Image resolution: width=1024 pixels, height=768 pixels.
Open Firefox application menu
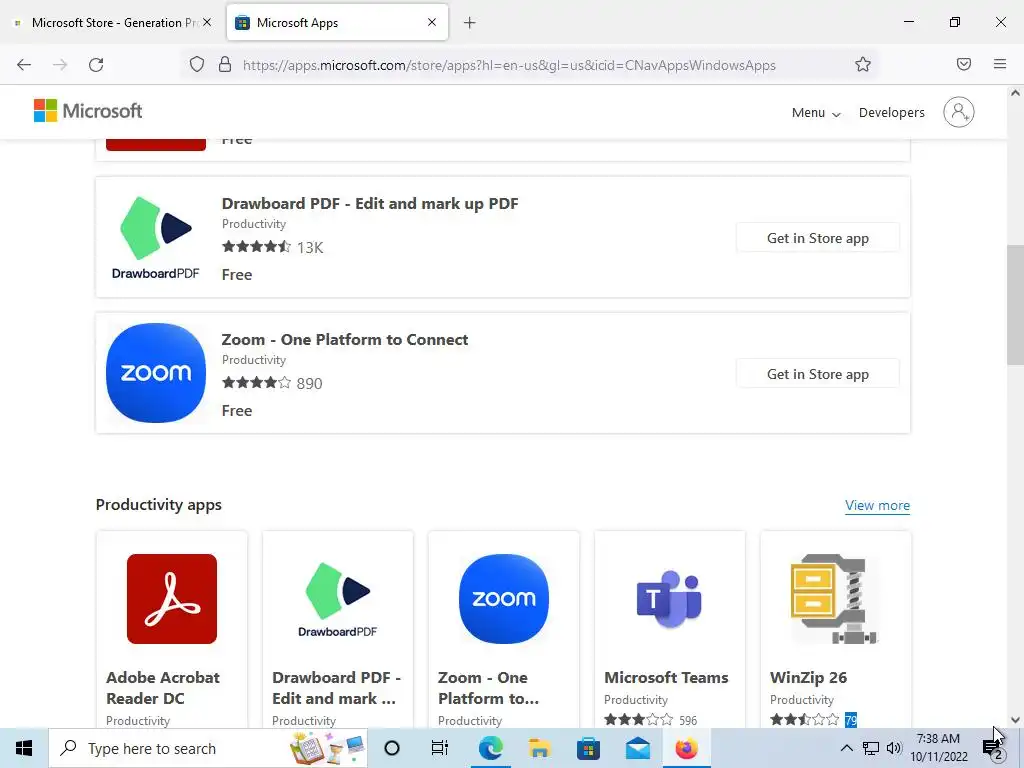1000,64
